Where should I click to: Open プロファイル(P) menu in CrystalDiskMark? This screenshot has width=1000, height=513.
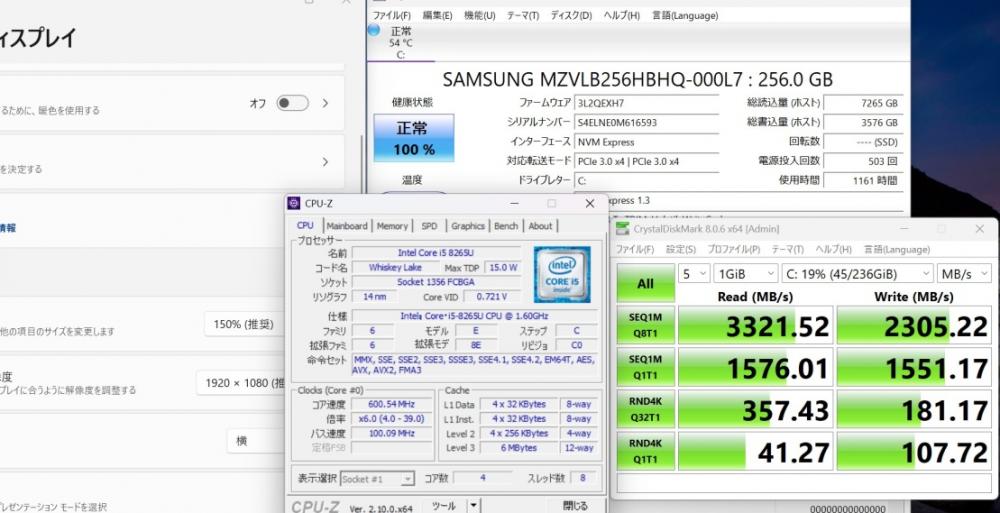[x=733, y=249]
